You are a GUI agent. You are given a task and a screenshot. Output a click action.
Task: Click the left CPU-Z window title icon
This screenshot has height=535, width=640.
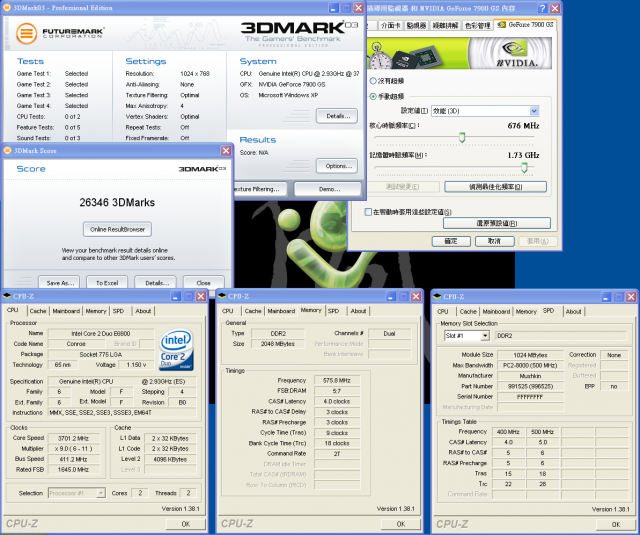[x=6, y=296]
